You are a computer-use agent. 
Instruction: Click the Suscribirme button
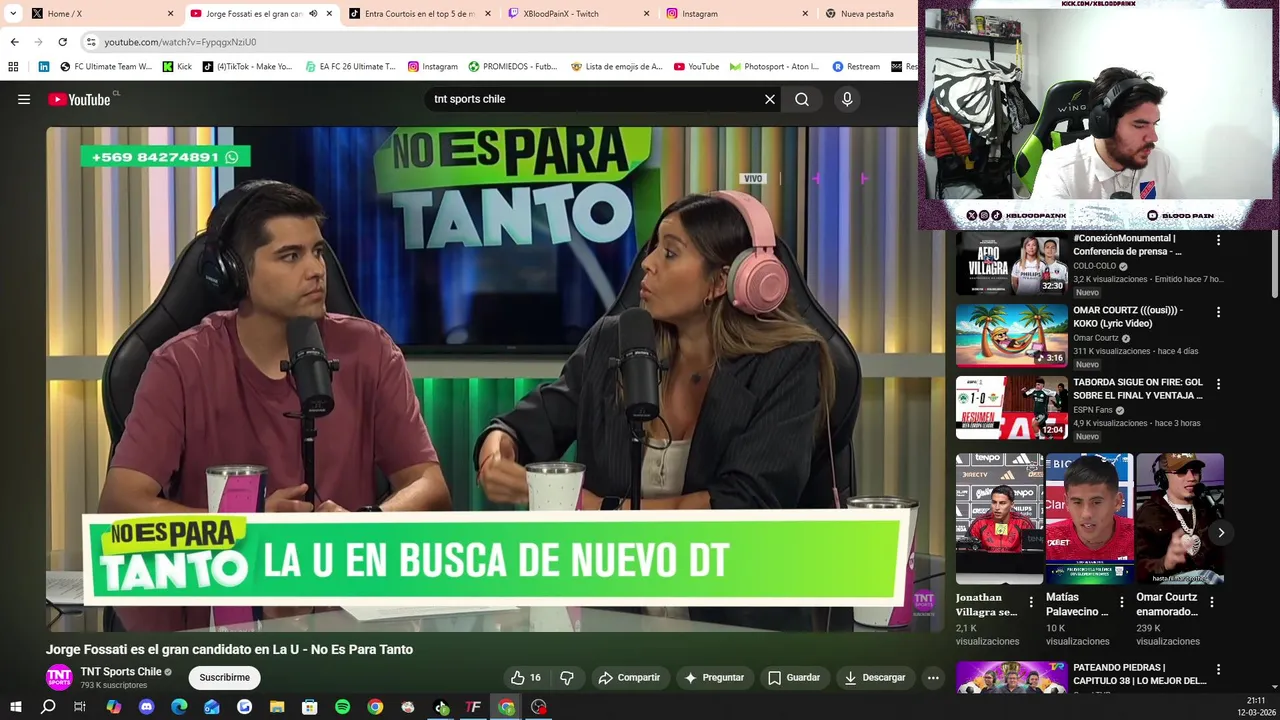[x=224, y=677]
